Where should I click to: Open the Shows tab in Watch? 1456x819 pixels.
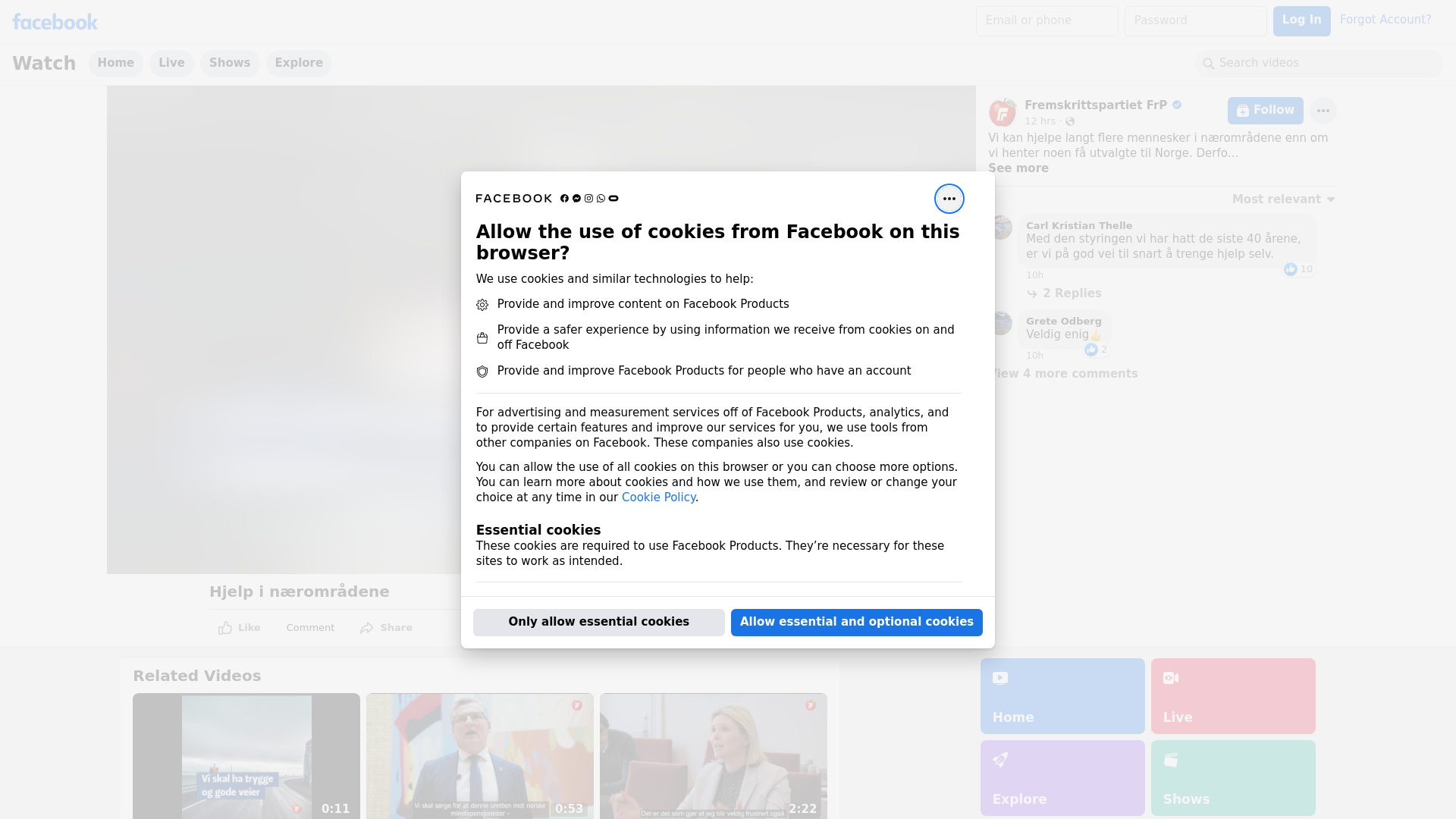pyautogui.click(x=230, y=64)
